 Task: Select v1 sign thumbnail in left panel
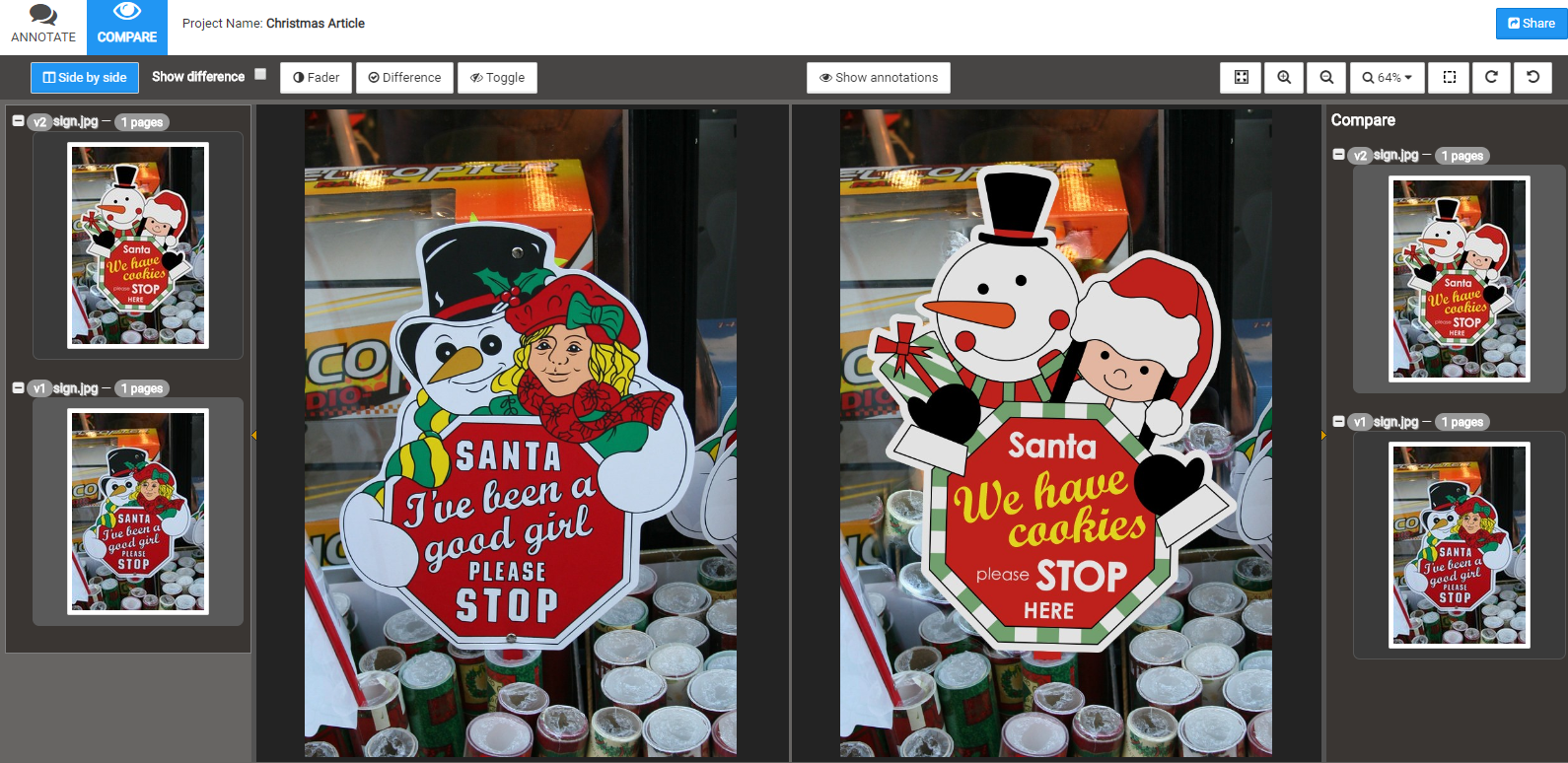pos(138,512)
